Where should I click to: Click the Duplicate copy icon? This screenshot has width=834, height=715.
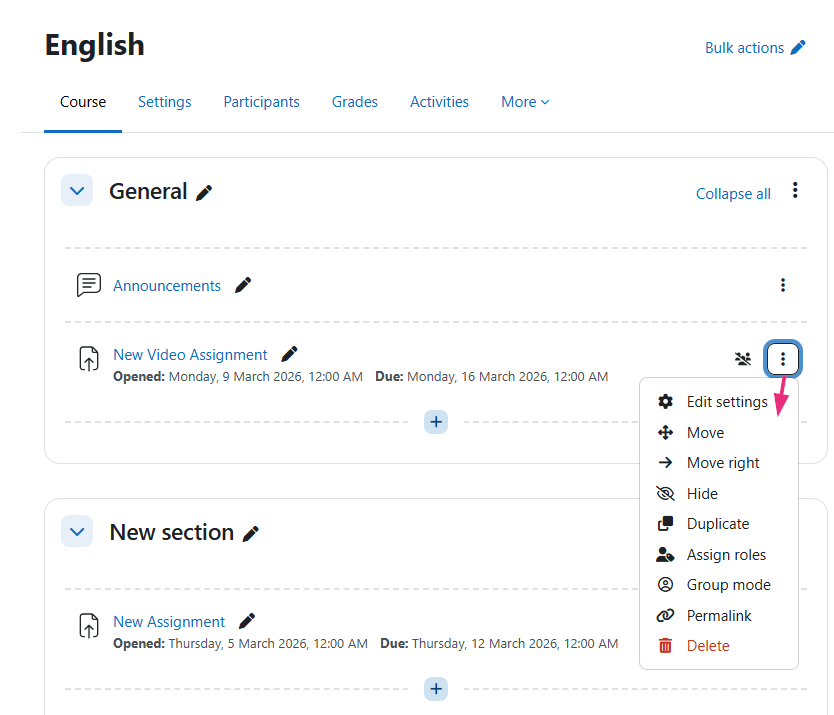665,524
